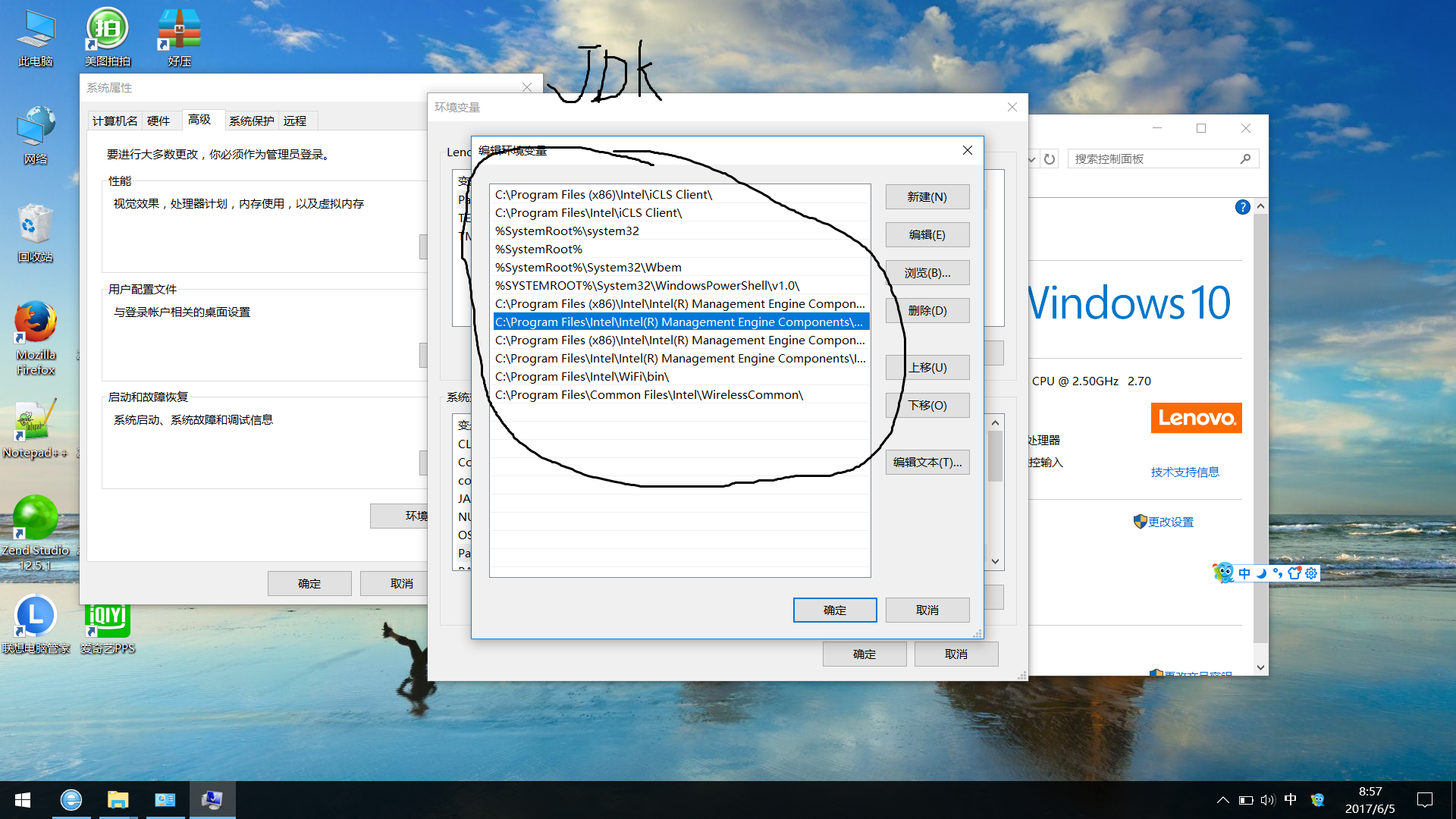Close the 编辑环境变量 dialog
Screen dimensions: 1456x819
click(968, 150)
